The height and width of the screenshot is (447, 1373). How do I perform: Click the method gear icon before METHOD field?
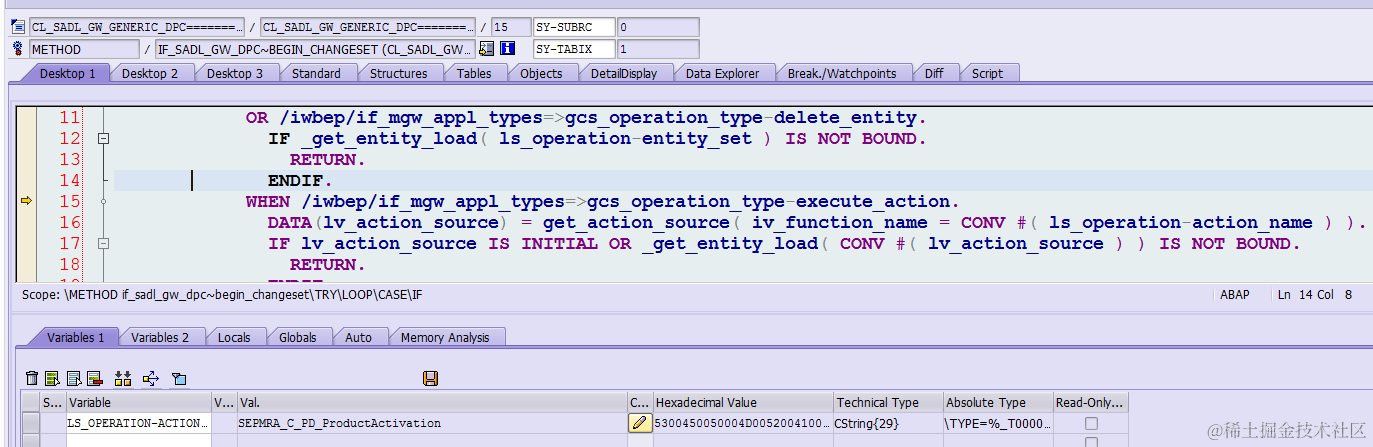pyautogui.click(x=16, y=48)
